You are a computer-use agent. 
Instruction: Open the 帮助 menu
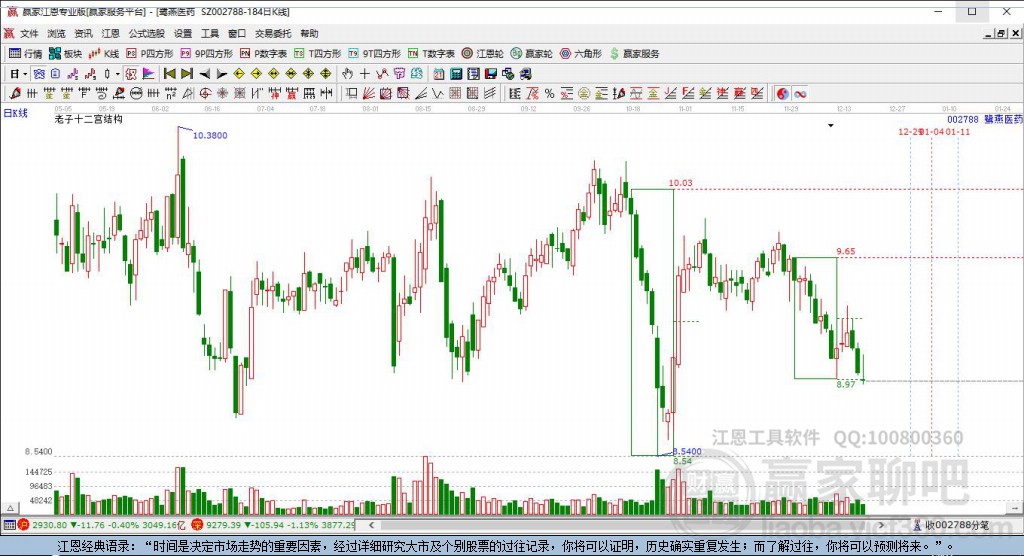[x=309, y=33]
